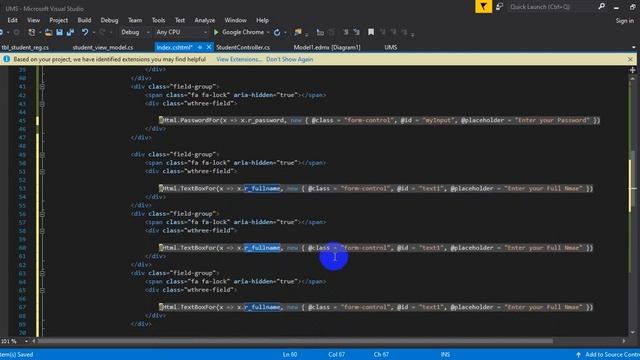Screen dimensions: 640x360
Task: Collapse the field-group div at line 49
Action: click(42, 155)
